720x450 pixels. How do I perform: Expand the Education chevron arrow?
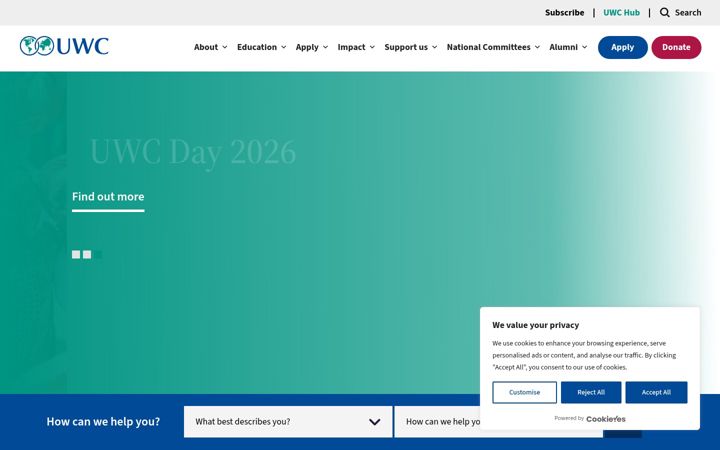284,47
